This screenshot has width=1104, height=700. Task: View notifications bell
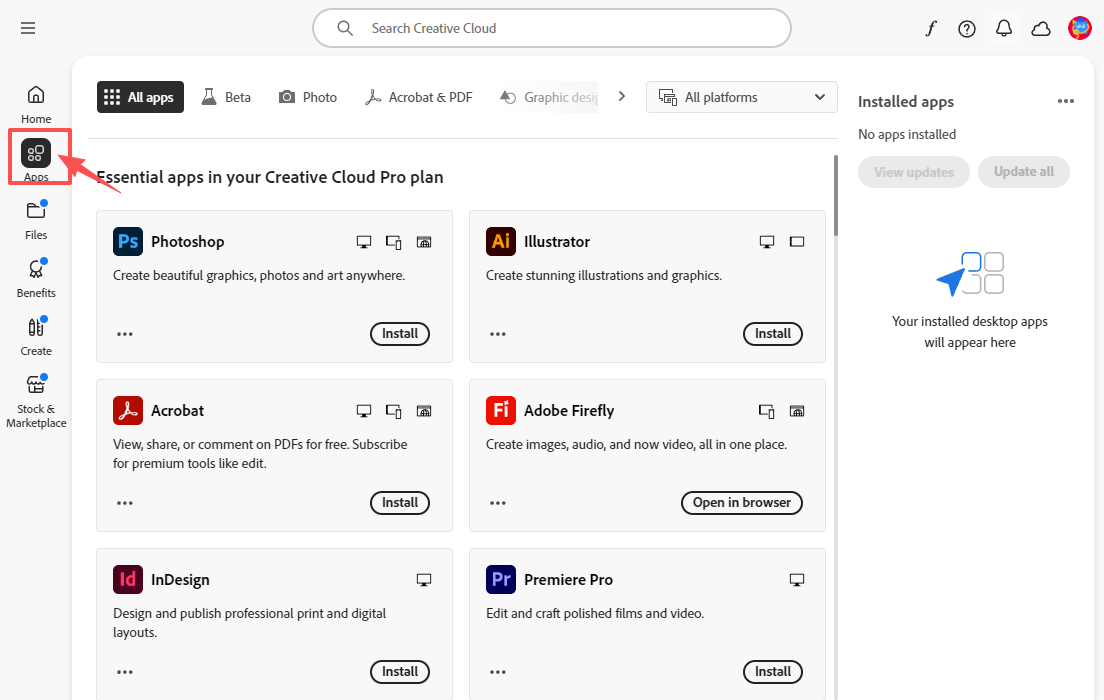coord(1004,28)
